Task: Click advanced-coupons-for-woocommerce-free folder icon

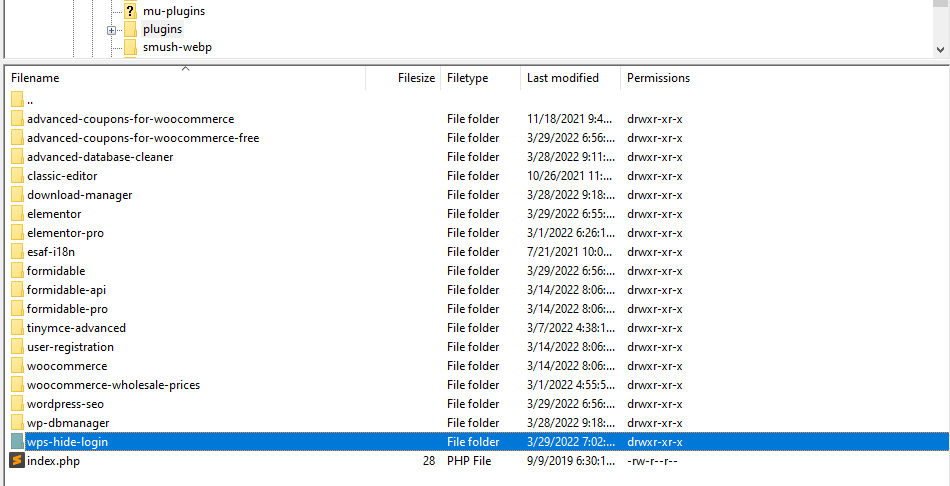Action: 17,138
